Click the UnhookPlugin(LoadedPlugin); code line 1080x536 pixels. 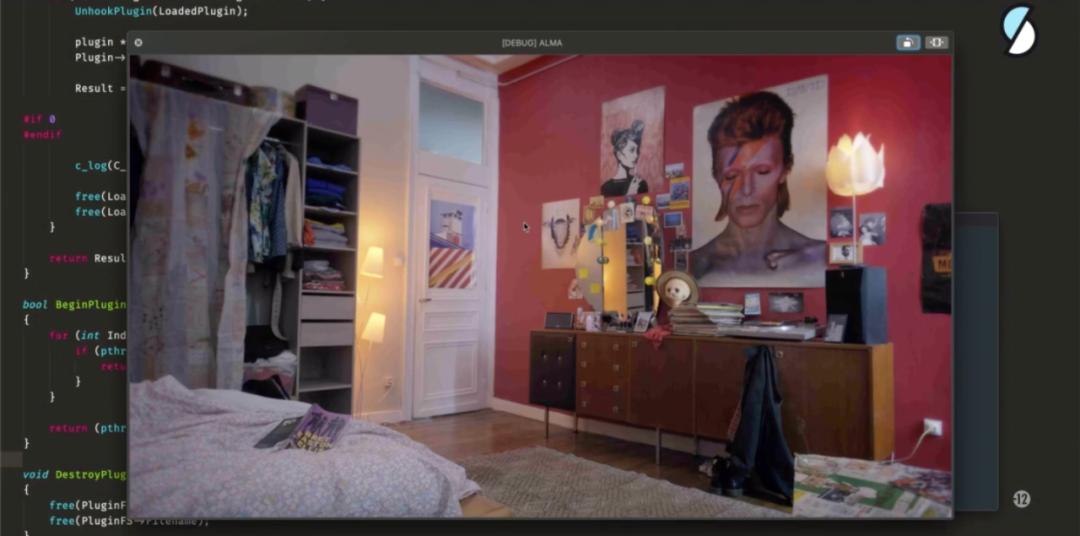pos(161,12)
